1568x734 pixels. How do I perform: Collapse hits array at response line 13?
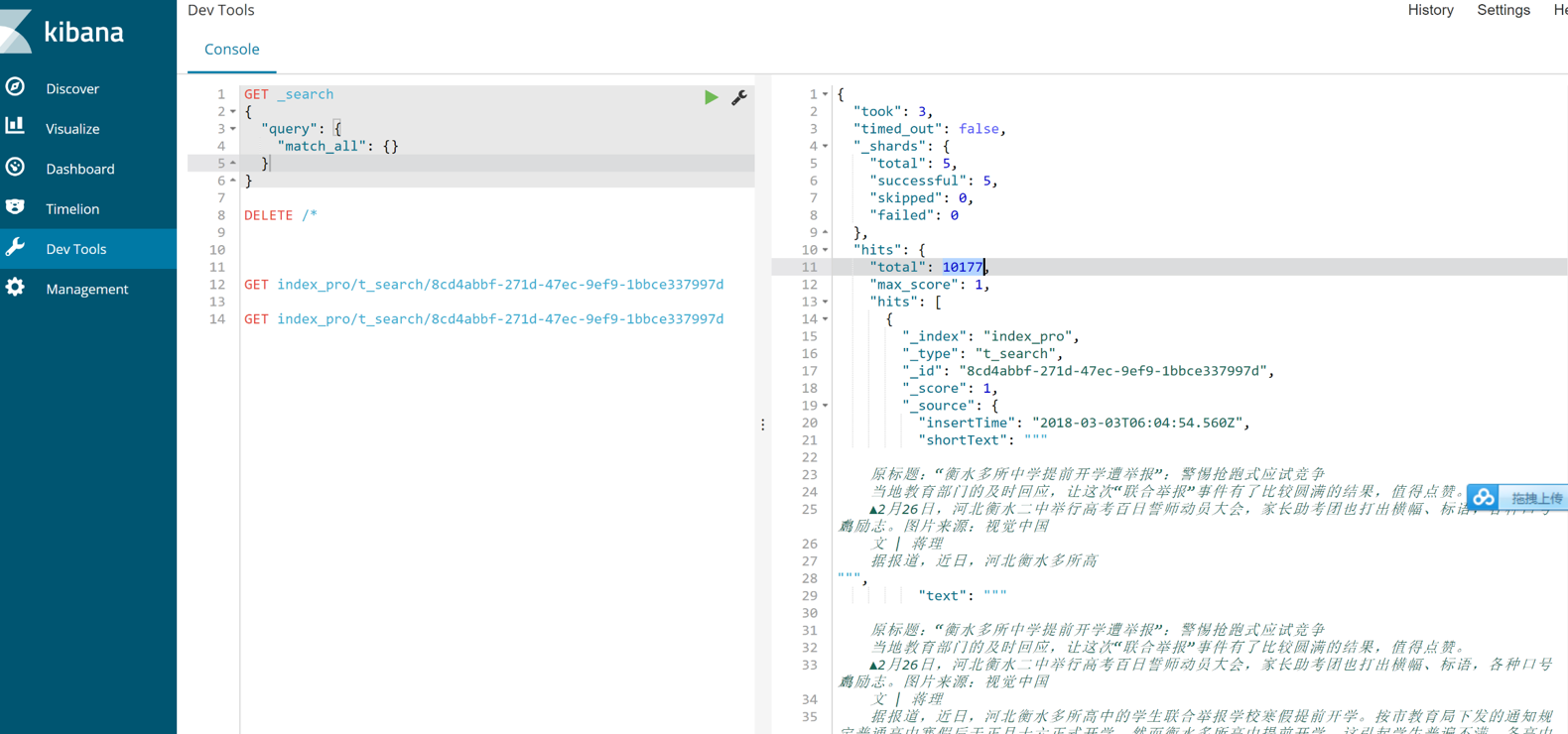coord(825,302)
